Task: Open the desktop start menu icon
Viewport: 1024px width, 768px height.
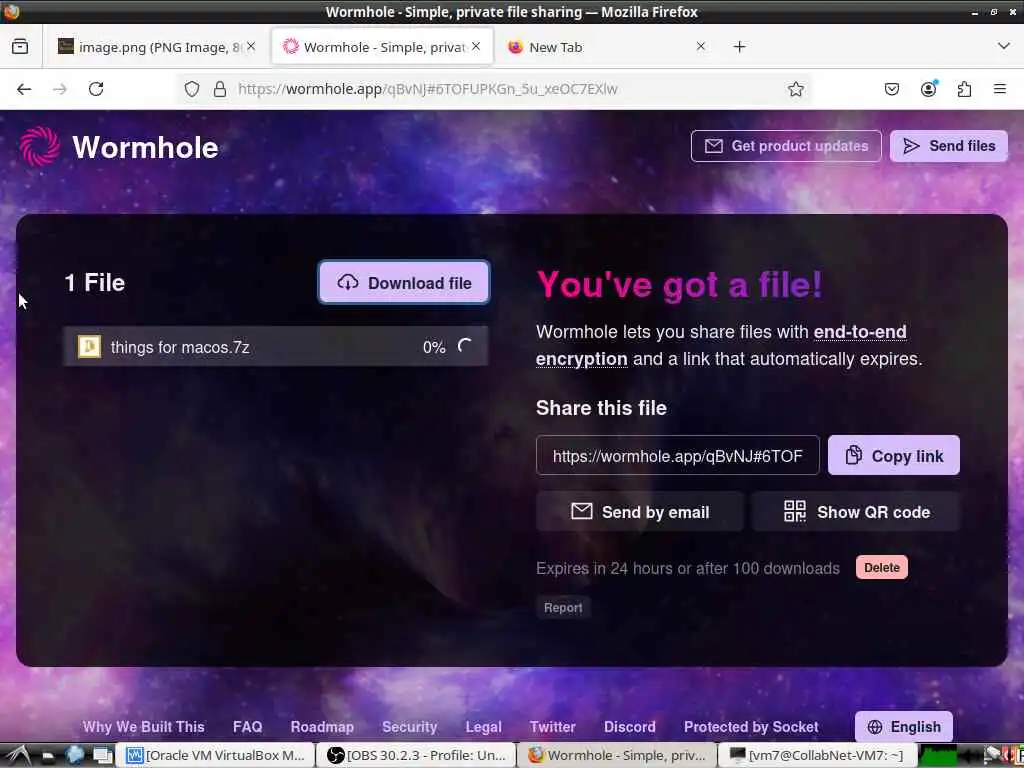Action: click(18, 756)
